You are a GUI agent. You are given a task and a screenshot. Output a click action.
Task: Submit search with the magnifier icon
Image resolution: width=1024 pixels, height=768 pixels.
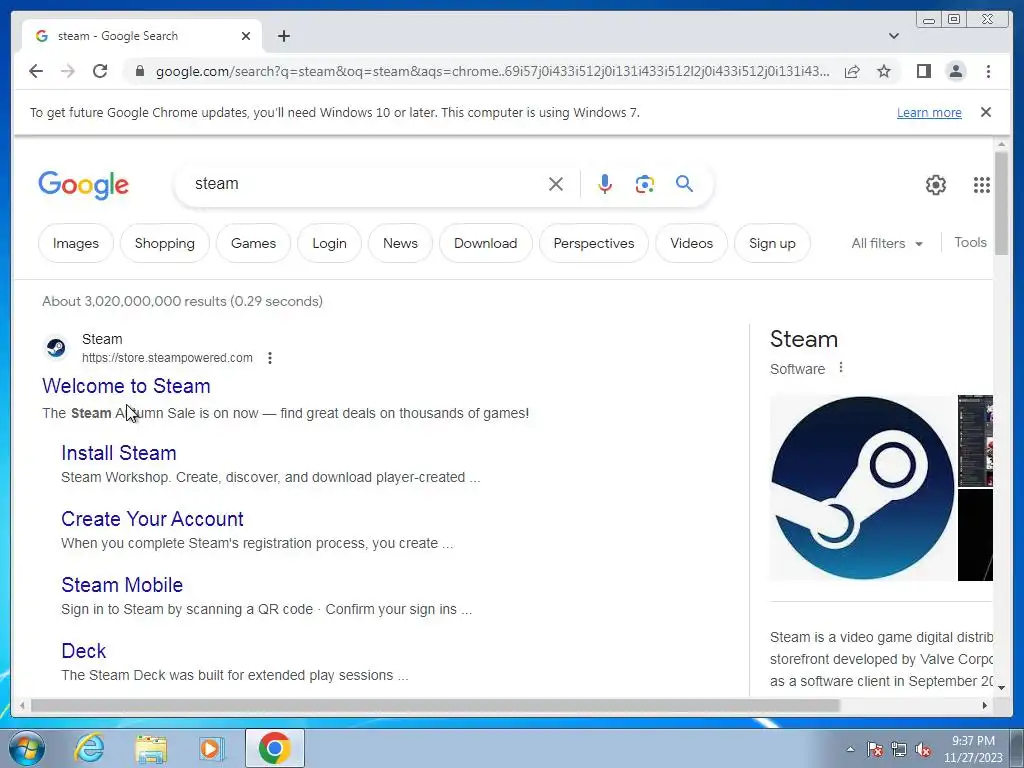(x=684, y=184)
